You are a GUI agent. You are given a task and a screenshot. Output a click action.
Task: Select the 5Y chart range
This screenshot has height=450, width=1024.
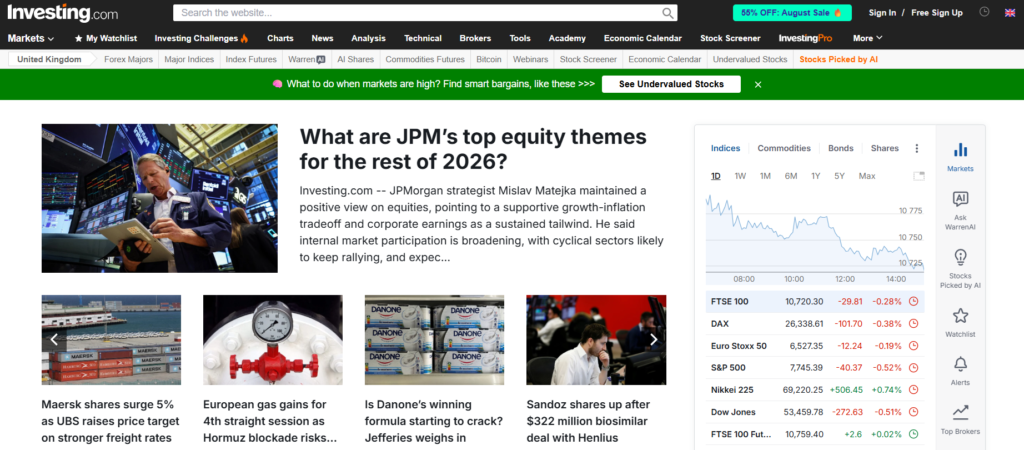click(x=839, y=176)
